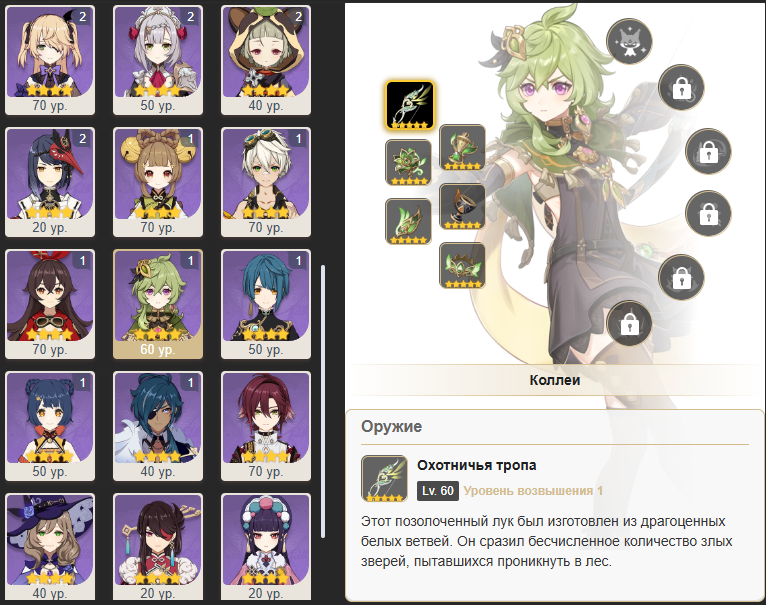
Task: Click the Охотничья тропа weapon thumbnail
Action: point(384,478)
